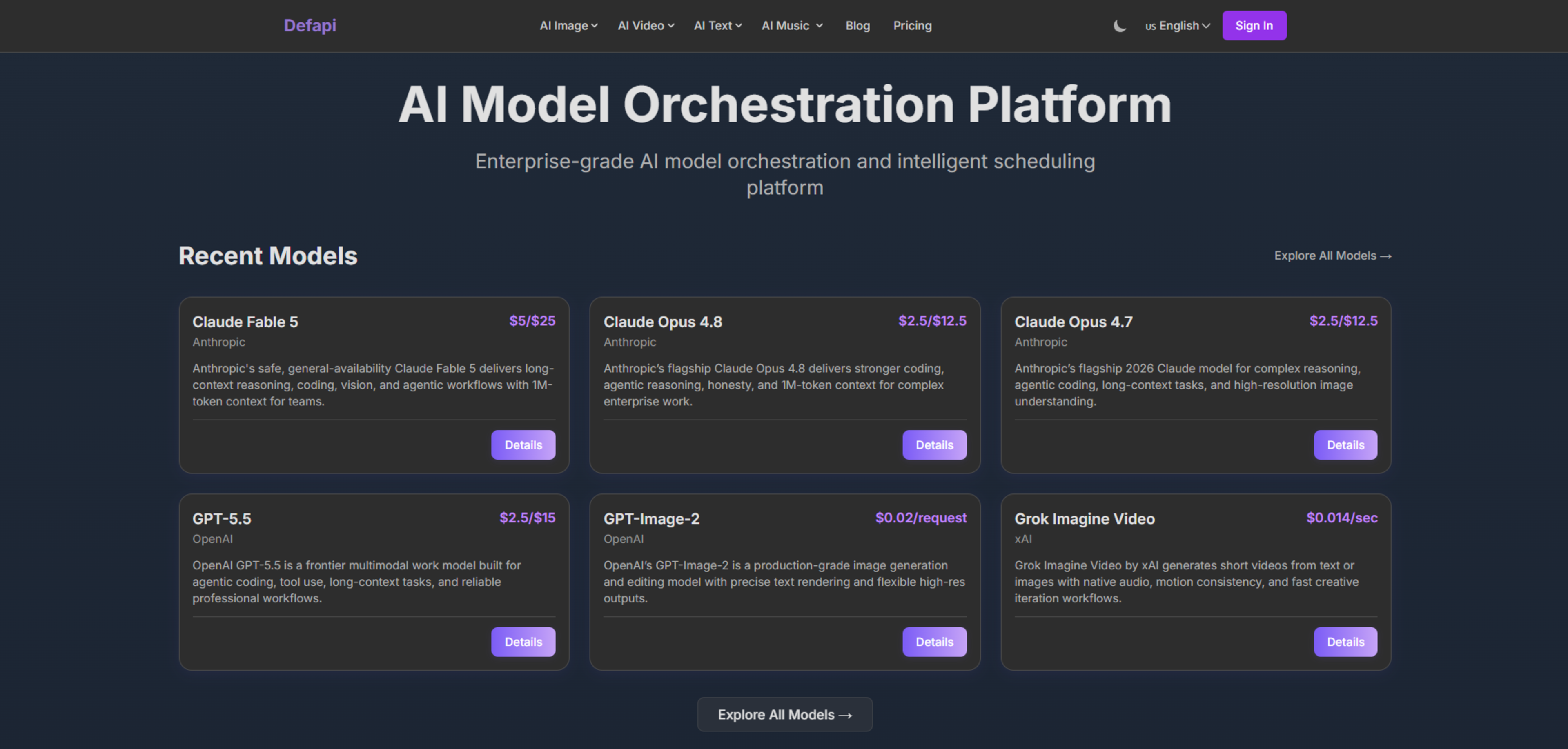This screenshot has height=749, width=1568.
Task: View Details for Claude Fable 5
Action: [523, 445]
